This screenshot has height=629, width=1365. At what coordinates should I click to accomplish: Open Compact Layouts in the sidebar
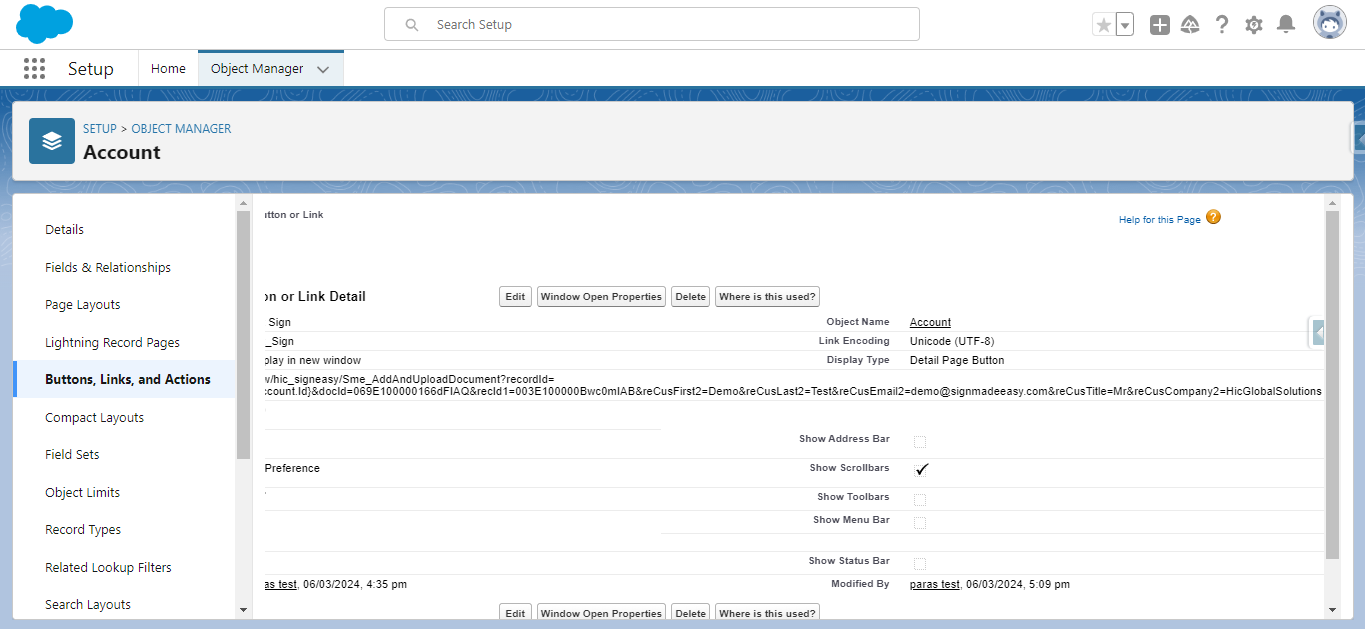click(95, 418)
